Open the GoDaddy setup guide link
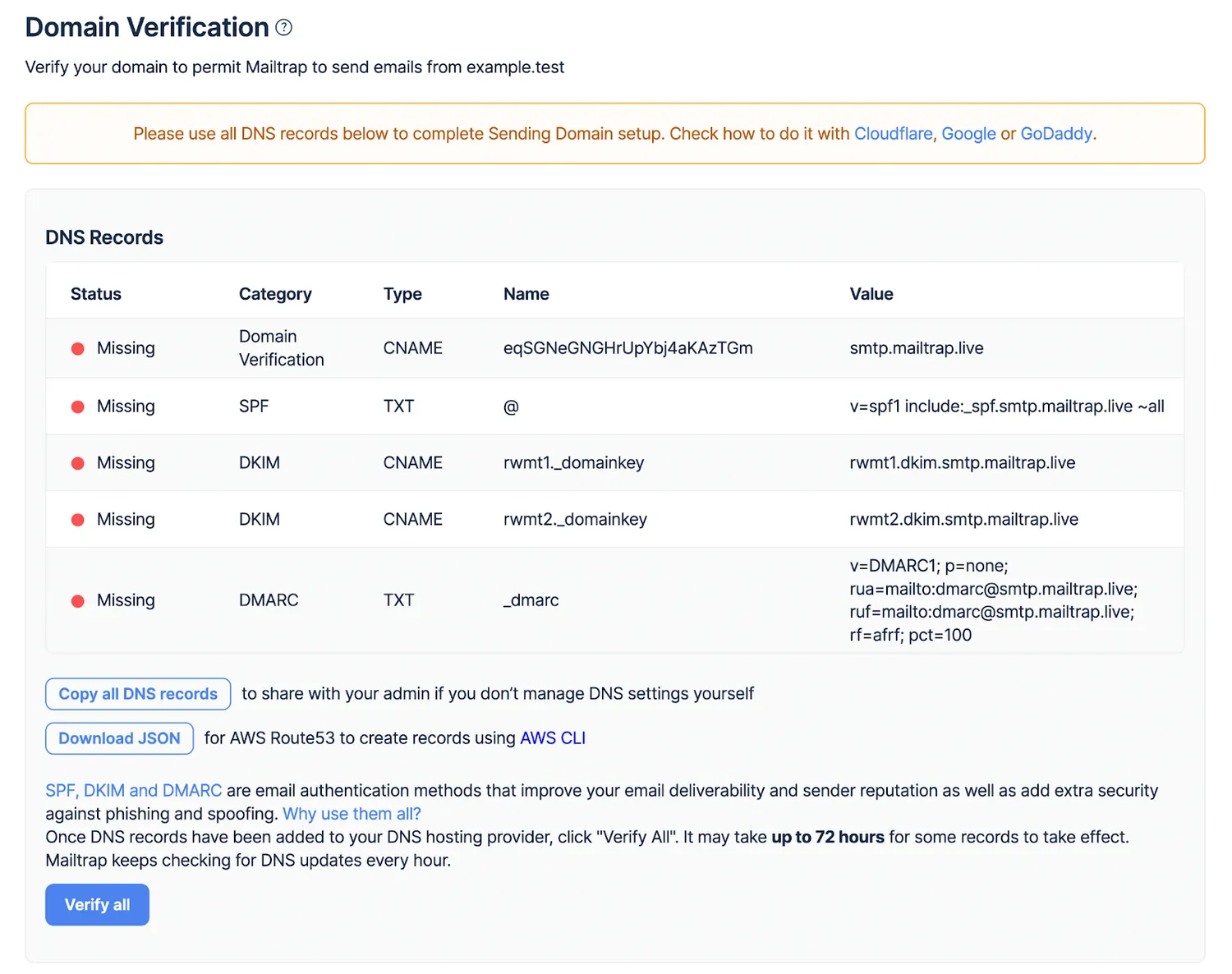Screen dimensions: 1232x974 [x=1056, y=134]
